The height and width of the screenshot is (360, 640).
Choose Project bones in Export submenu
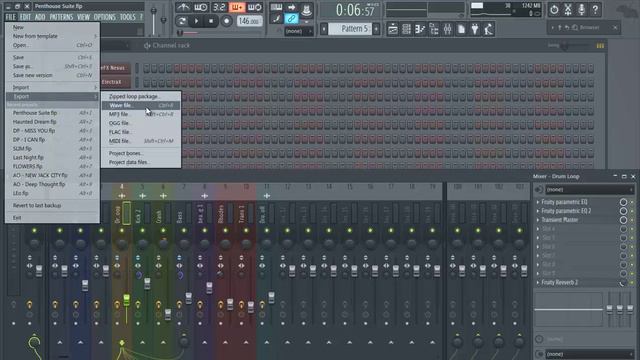[x=141, y=153]
